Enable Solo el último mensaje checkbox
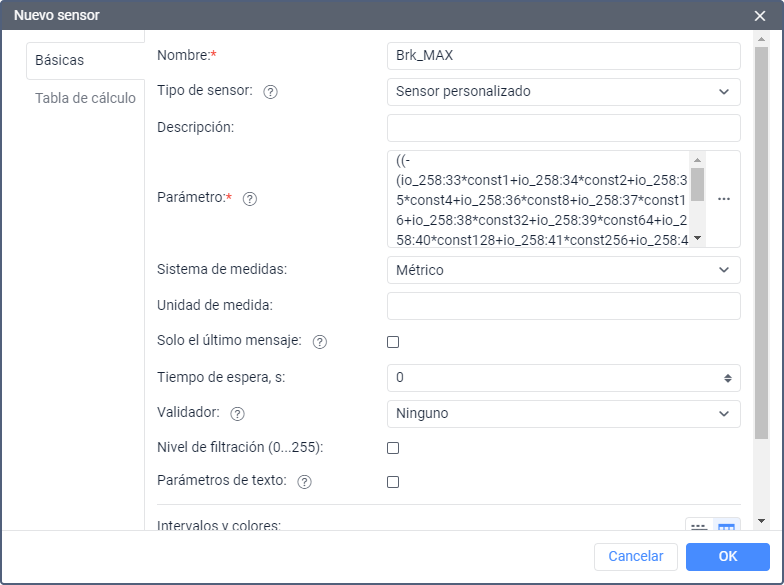 pyautogui.click(x=393, y=342)
